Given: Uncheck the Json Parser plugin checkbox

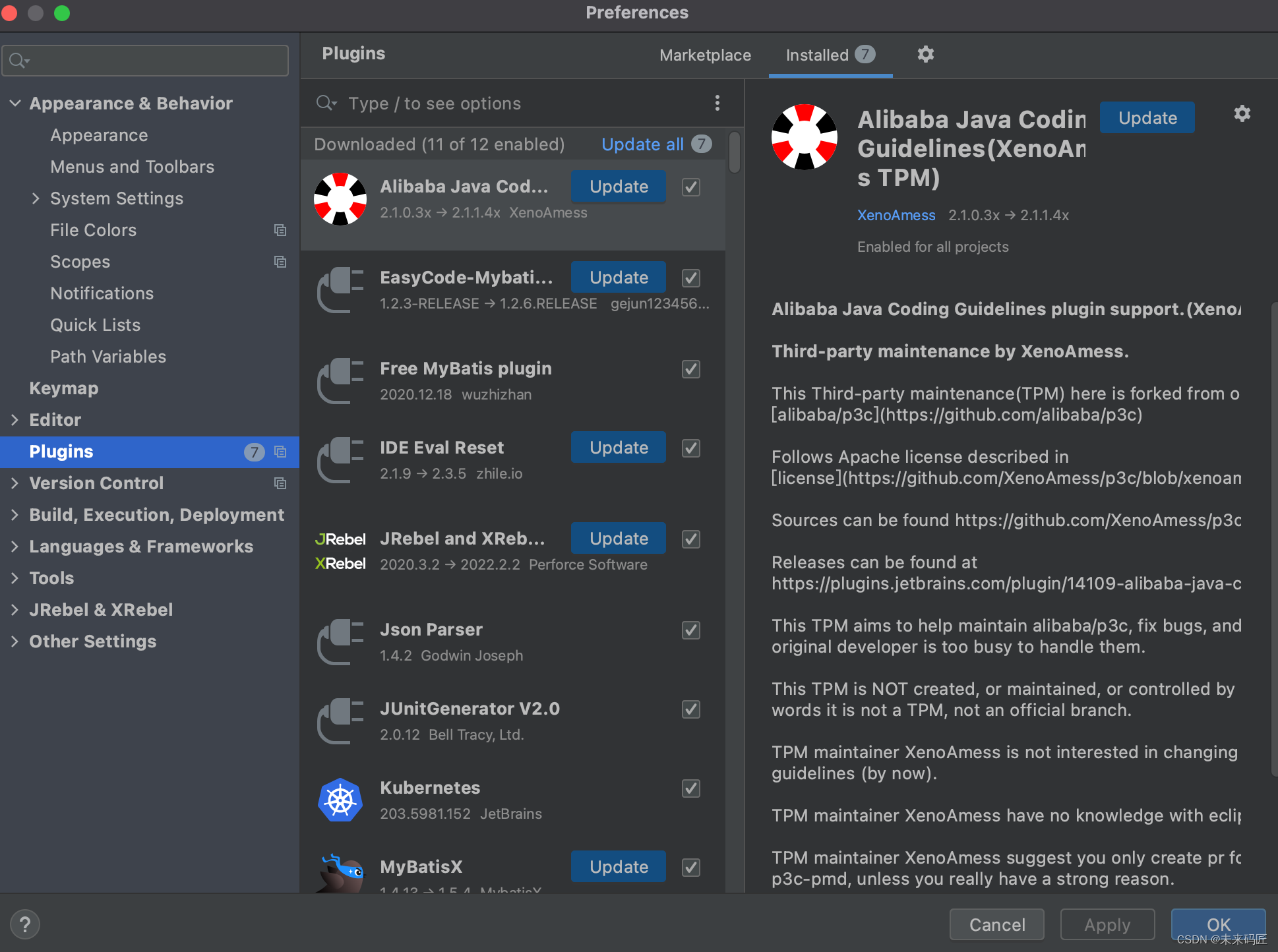Looking at the screenshot, I should [x=690, y=630].
